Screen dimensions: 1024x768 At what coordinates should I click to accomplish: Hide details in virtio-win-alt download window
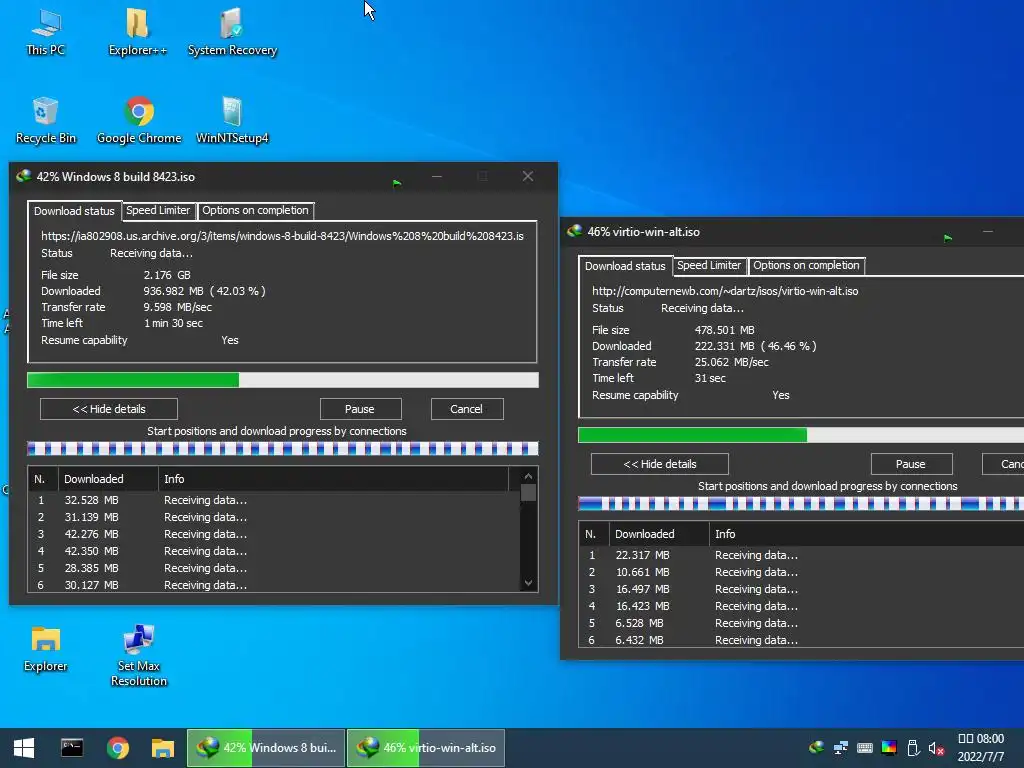tap(660, 464)
